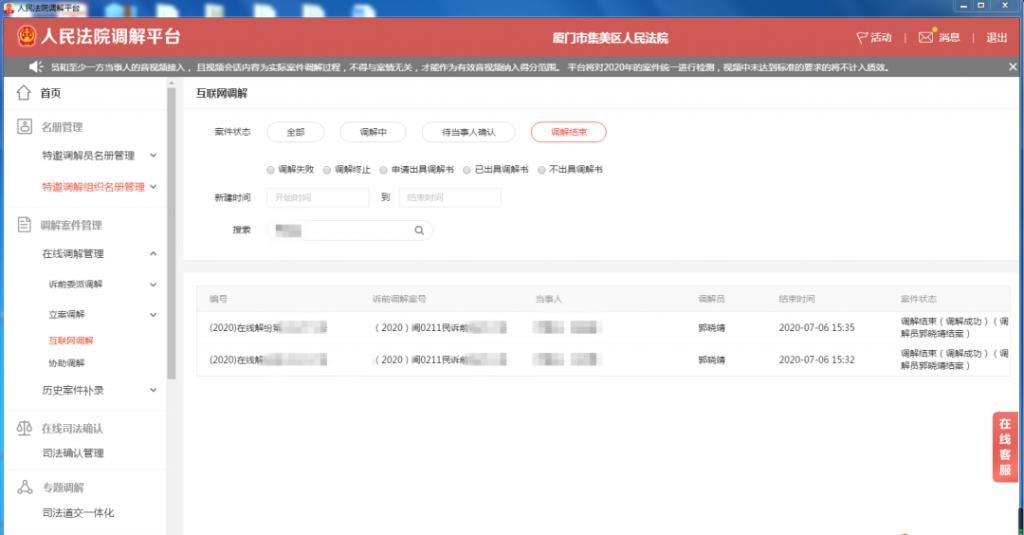The width and height of the screenshot is (1024, 535).
Task: Go to 首页 in the sidebar
Action: coord(50,93)
